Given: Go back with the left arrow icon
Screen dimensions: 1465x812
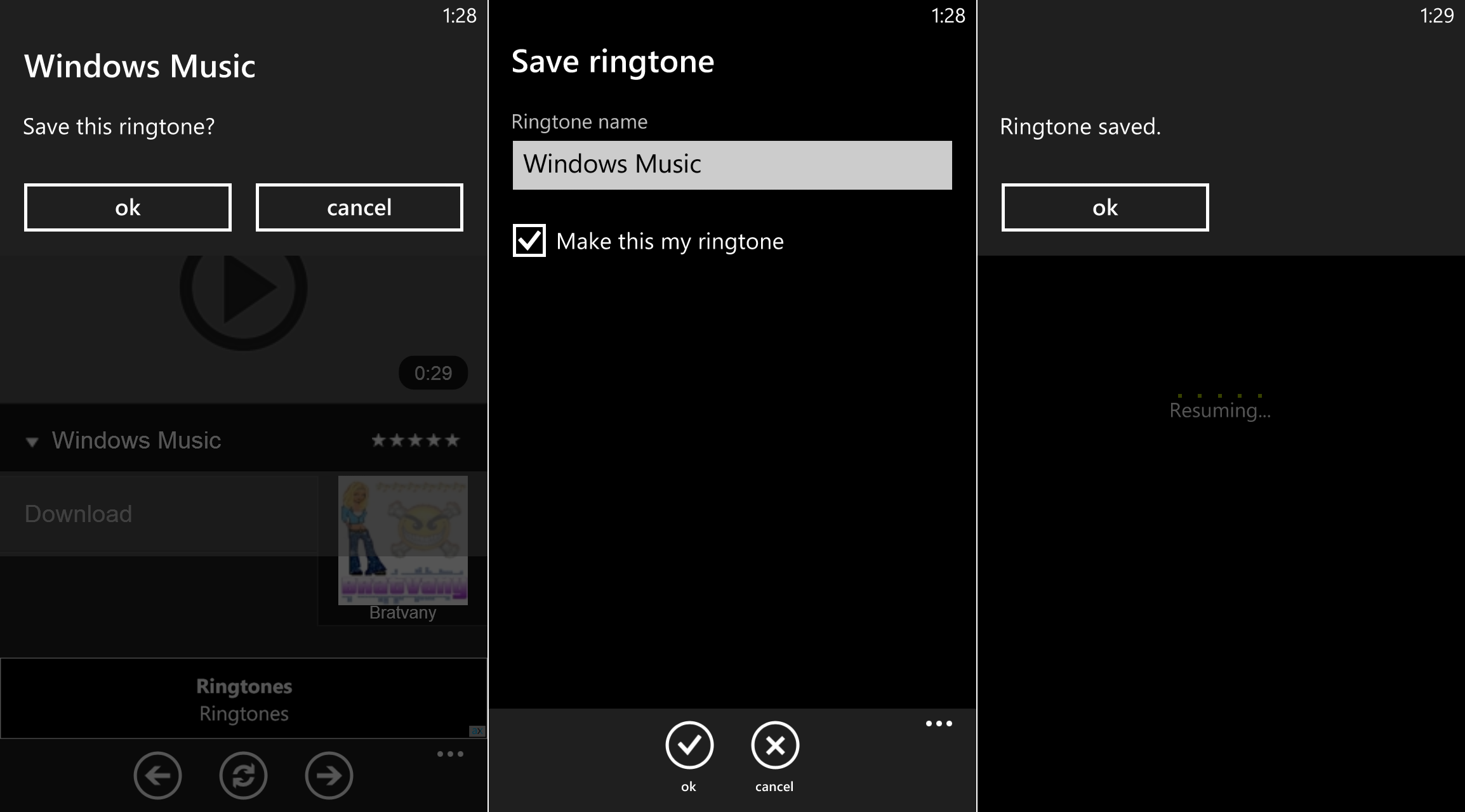Looking at the screenshot, I should (157, 775).
